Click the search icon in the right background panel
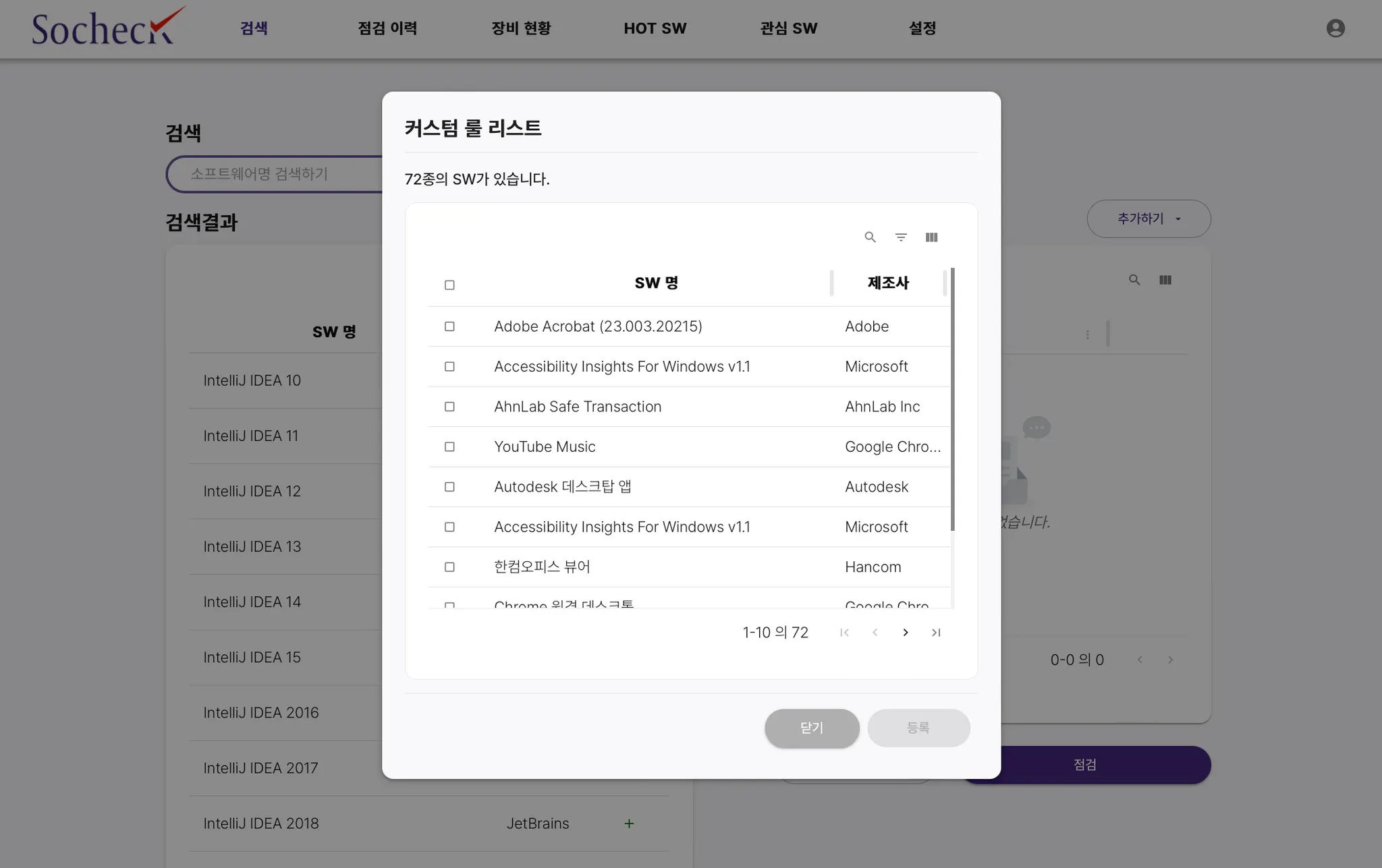The width and height of the screenshot is (1382, 868). pos(1134,280)
